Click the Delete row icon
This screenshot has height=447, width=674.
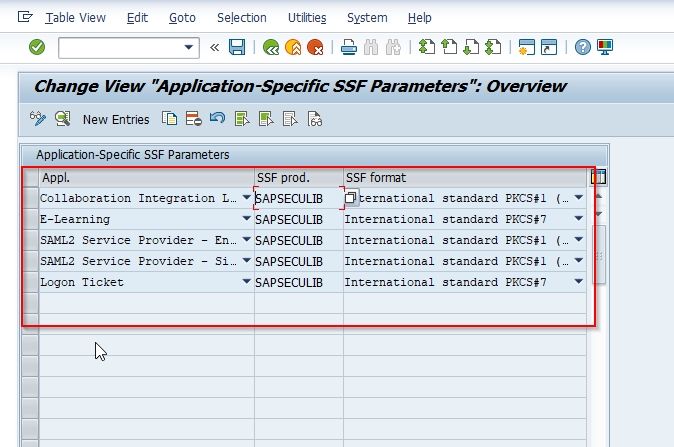tap(193, 118)
